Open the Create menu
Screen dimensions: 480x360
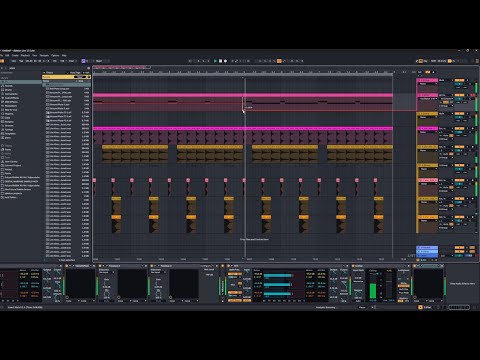pos(15,55)
